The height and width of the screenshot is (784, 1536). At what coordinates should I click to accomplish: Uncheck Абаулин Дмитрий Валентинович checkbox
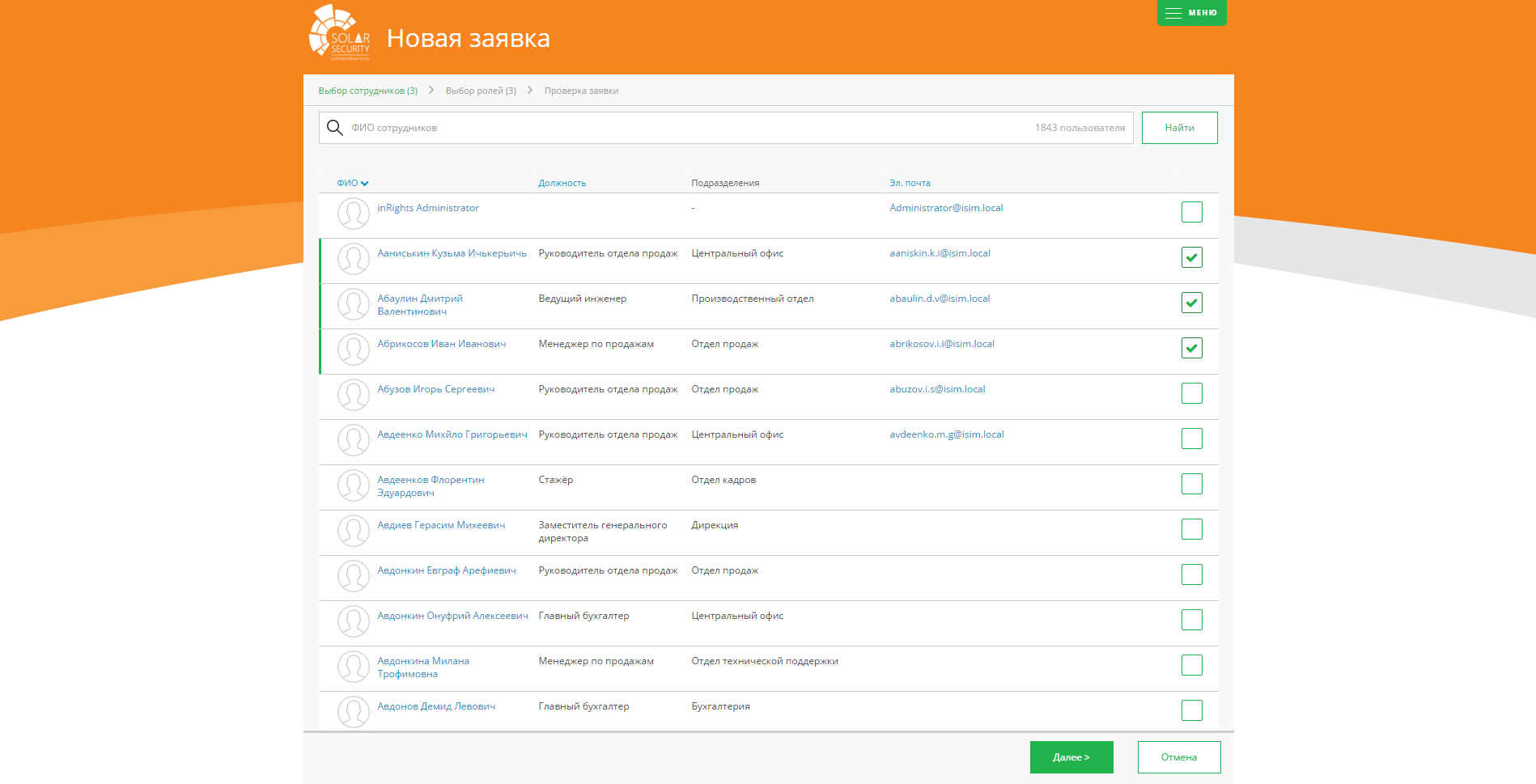tap(1192, 303)
